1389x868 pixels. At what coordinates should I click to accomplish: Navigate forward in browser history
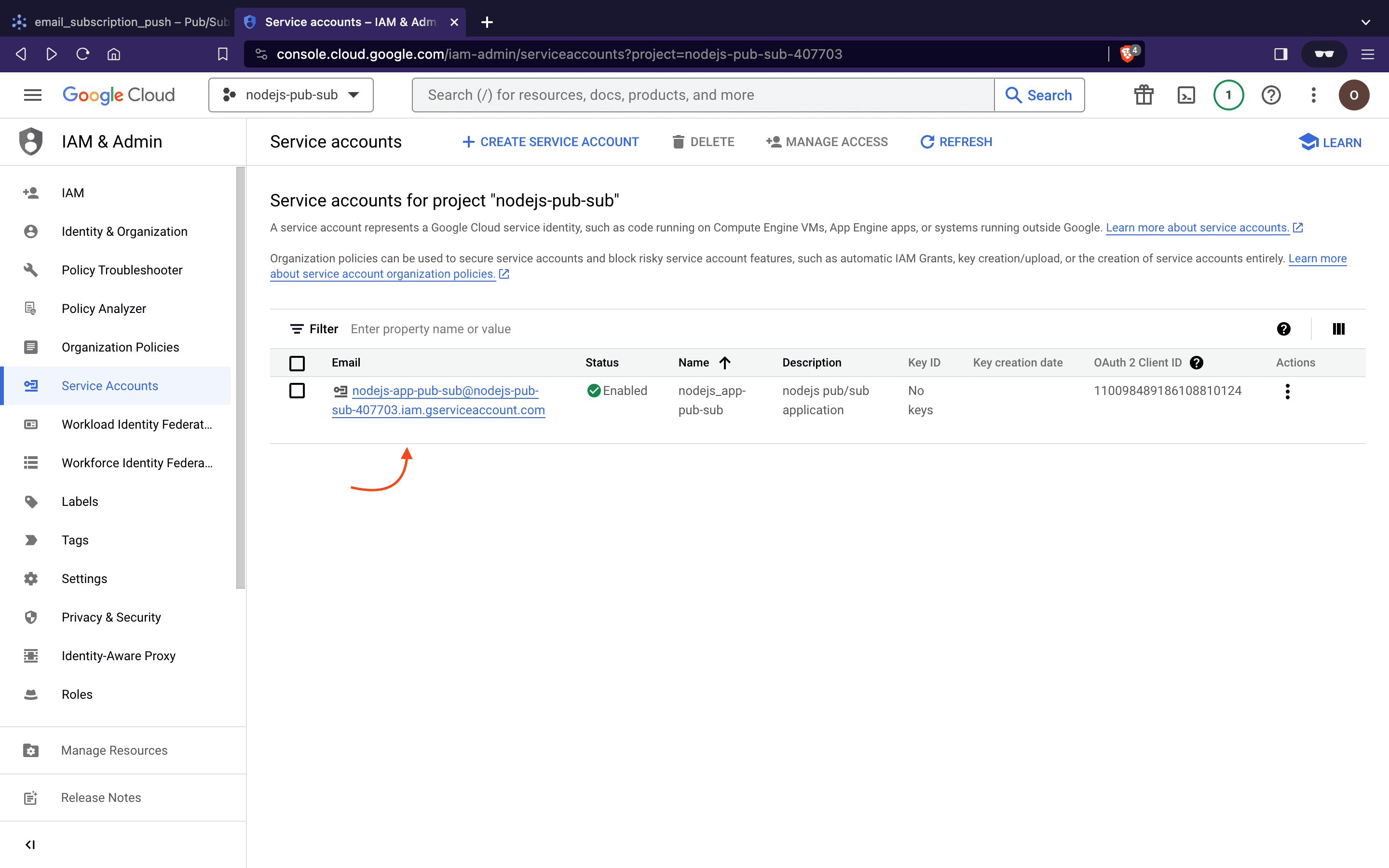pos(52,54)
